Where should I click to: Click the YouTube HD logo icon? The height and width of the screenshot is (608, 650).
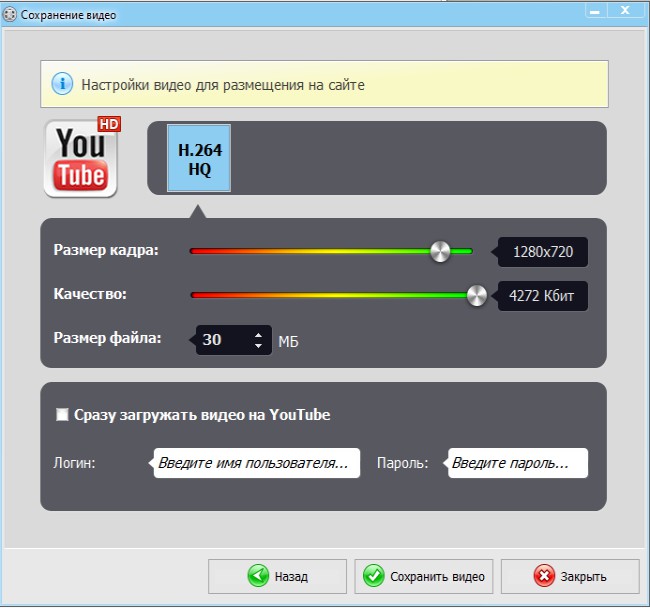click(81, 157)
